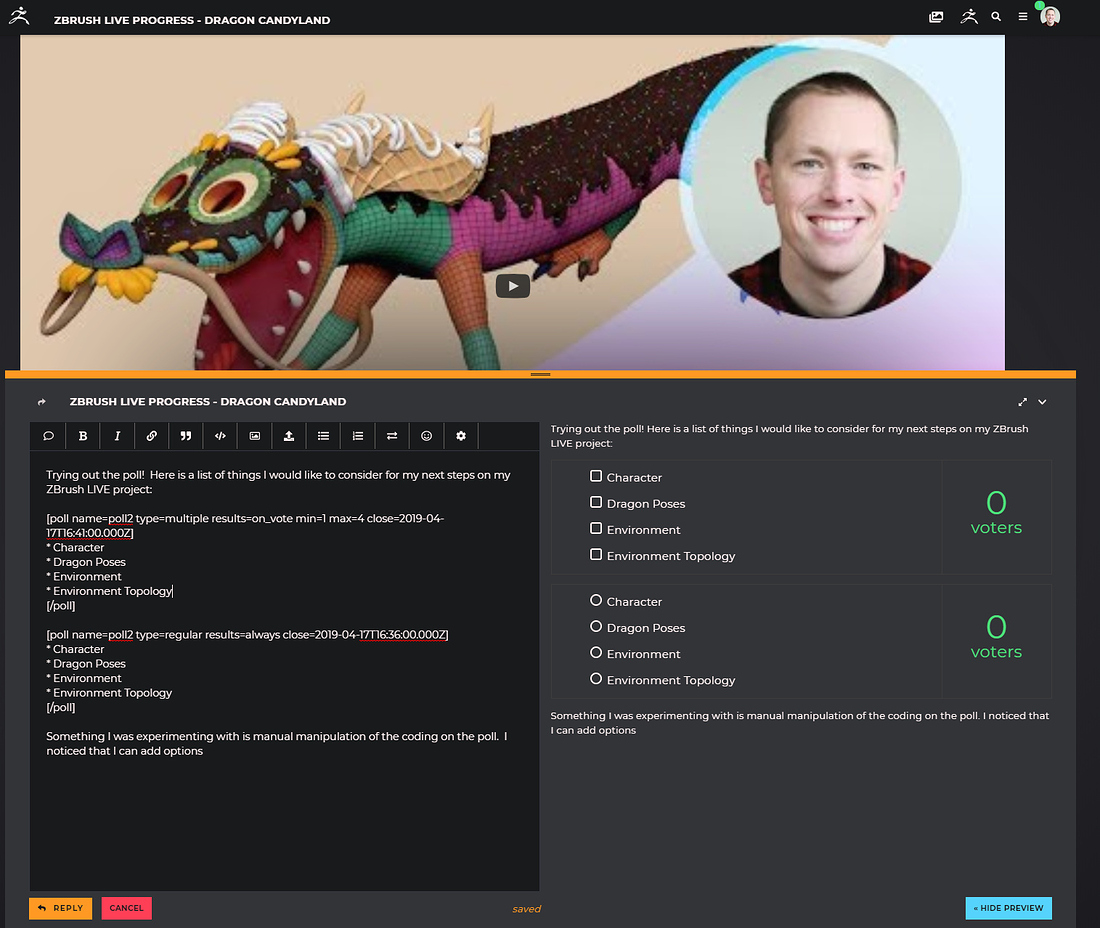Place cursor after 'Environment Topology' in first poll code

tap(173, 591)
